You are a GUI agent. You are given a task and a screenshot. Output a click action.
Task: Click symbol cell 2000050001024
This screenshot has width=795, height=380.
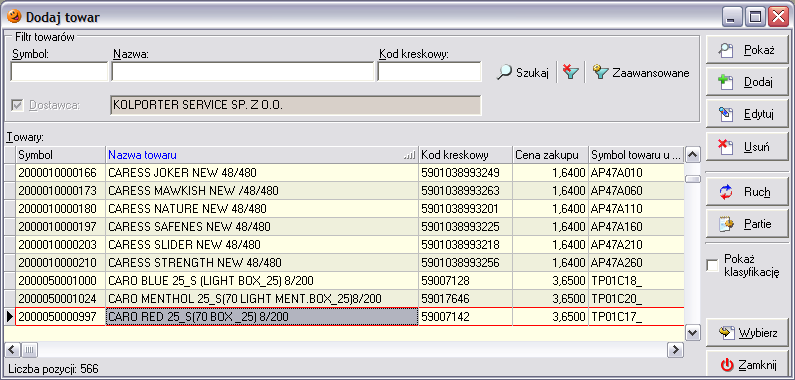tap(61, 298)
